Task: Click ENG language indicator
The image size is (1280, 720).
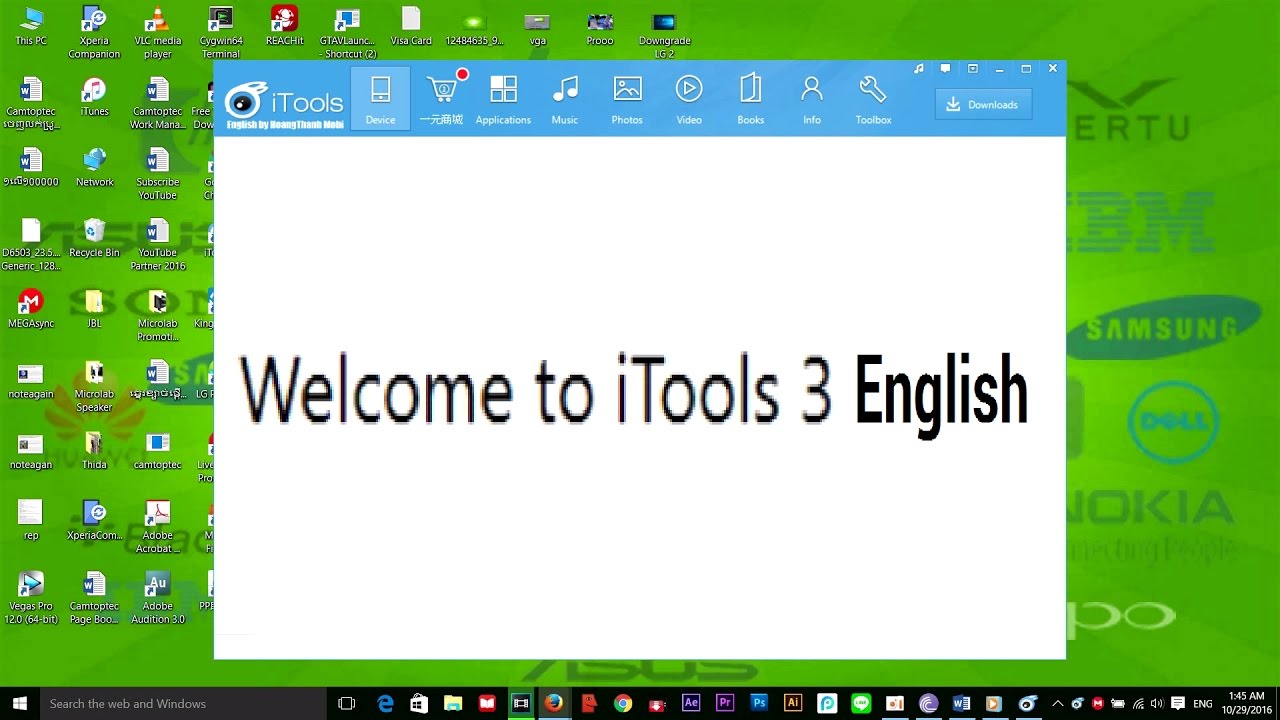Action: [1204, 703]
